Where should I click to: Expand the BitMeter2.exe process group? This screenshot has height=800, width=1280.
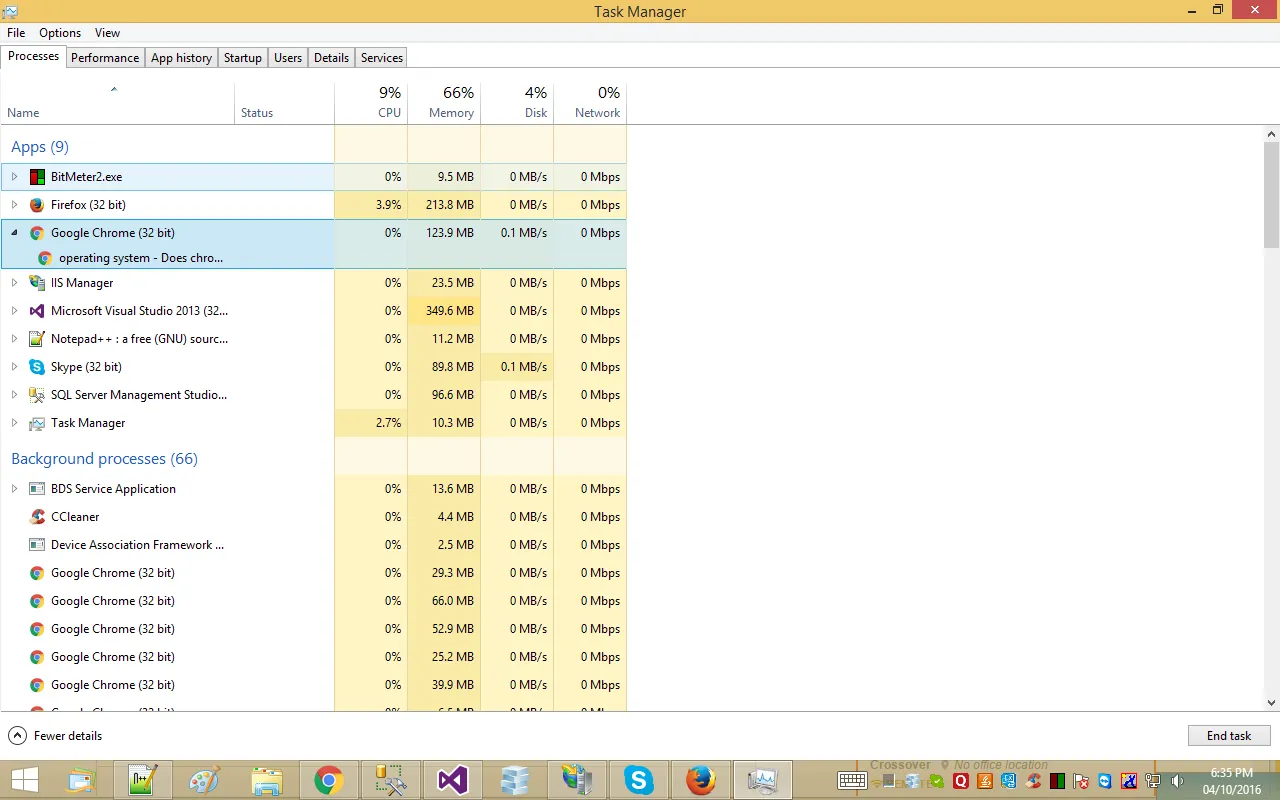click(14, 177)
